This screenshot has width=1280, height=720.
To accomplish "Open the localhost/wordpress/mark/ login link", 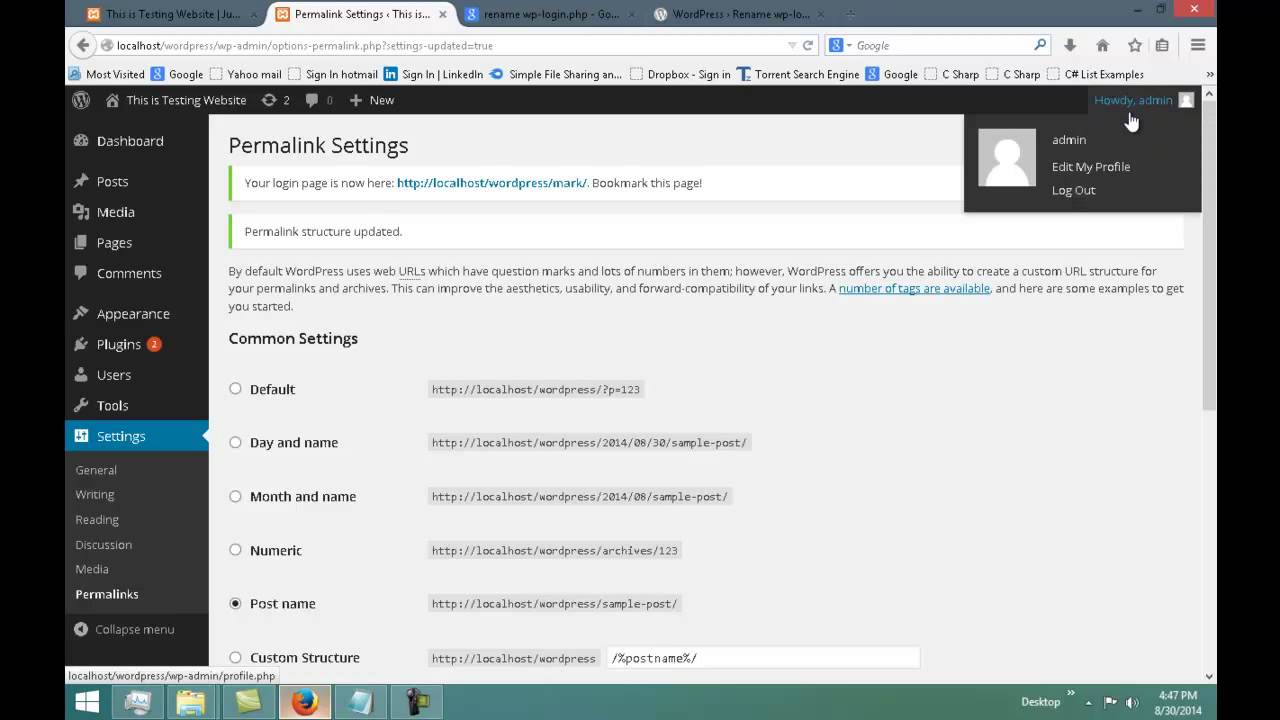I will coord(492,183).
